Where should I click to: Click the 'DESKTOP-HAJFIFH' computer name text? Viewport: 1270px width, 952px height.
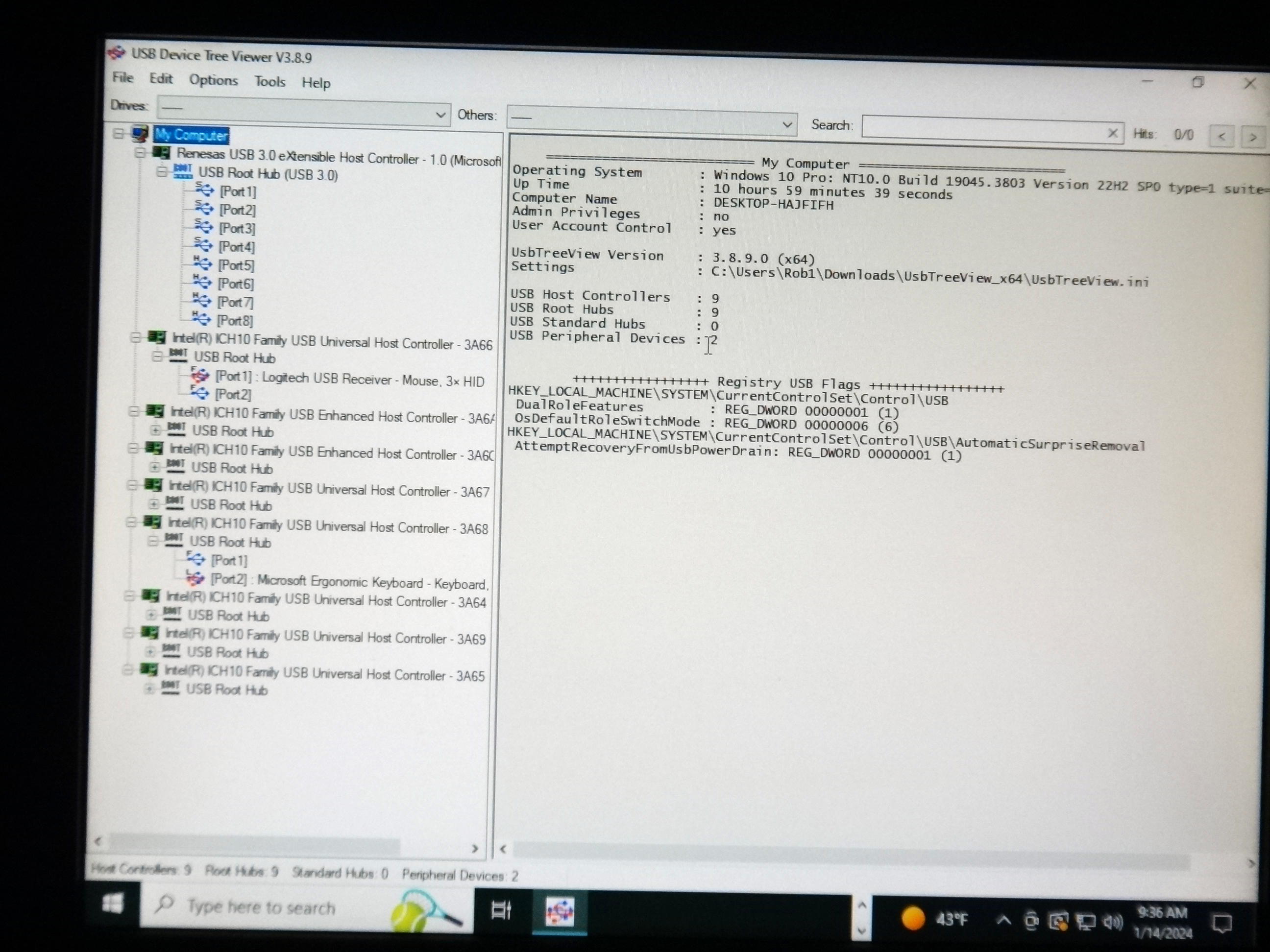pos(773,204)
